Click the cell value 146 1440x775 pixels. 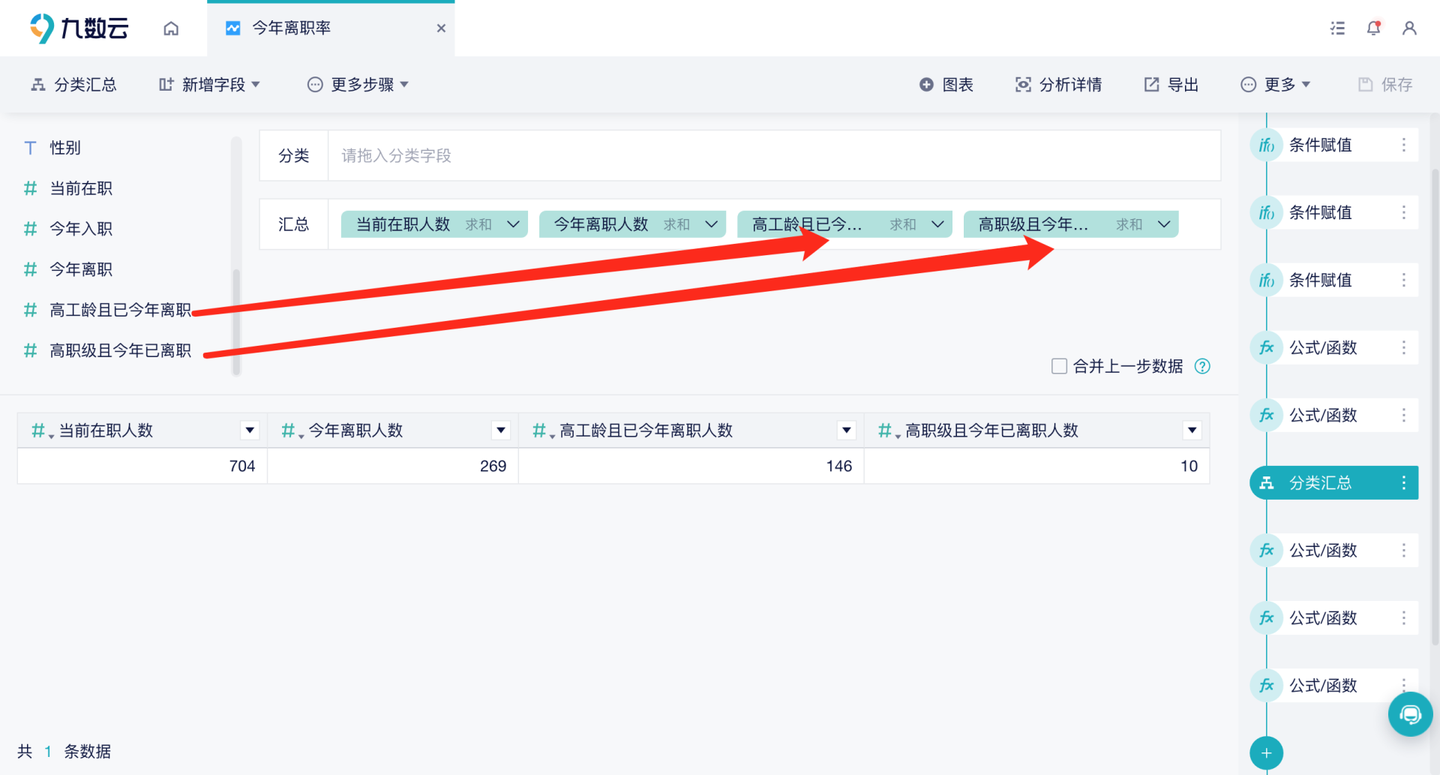tap(839, 466)
